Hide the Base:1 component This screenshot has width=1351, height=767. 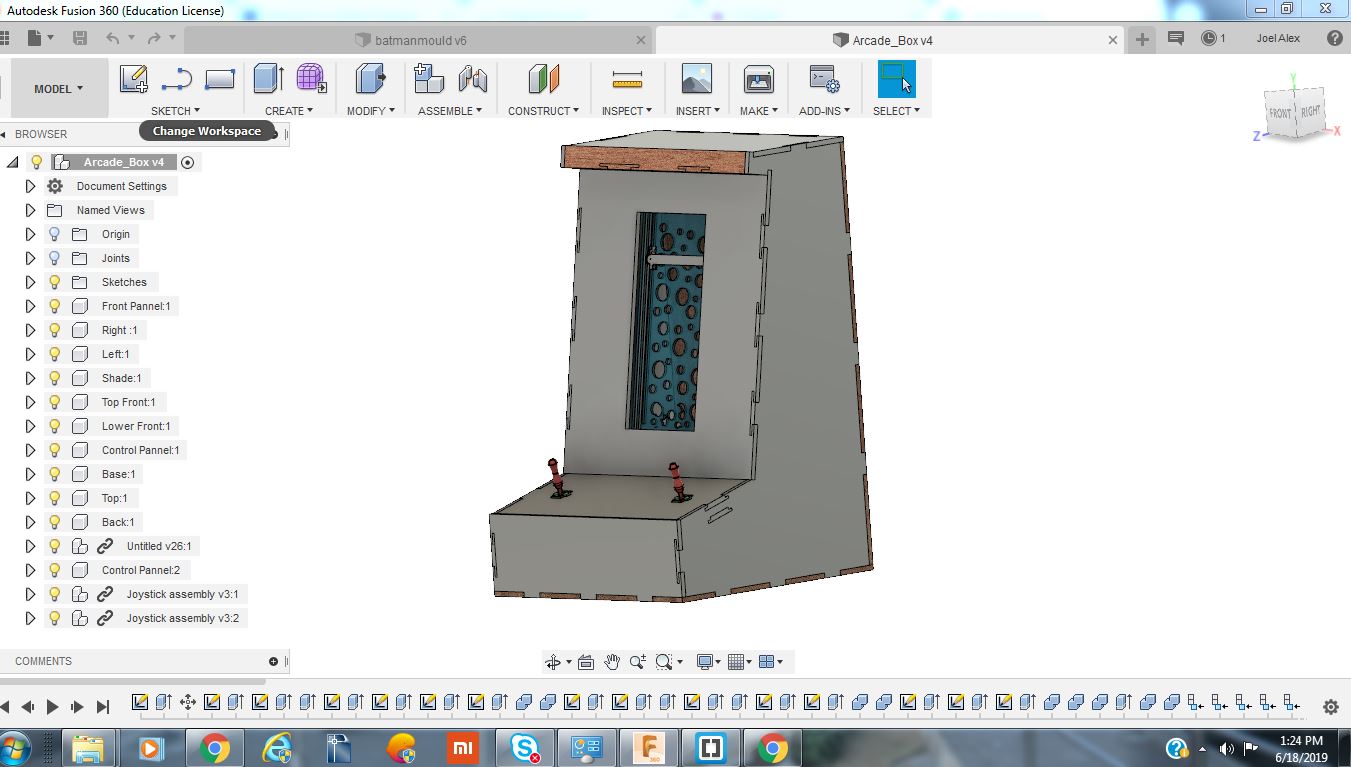tap(55, 474)
